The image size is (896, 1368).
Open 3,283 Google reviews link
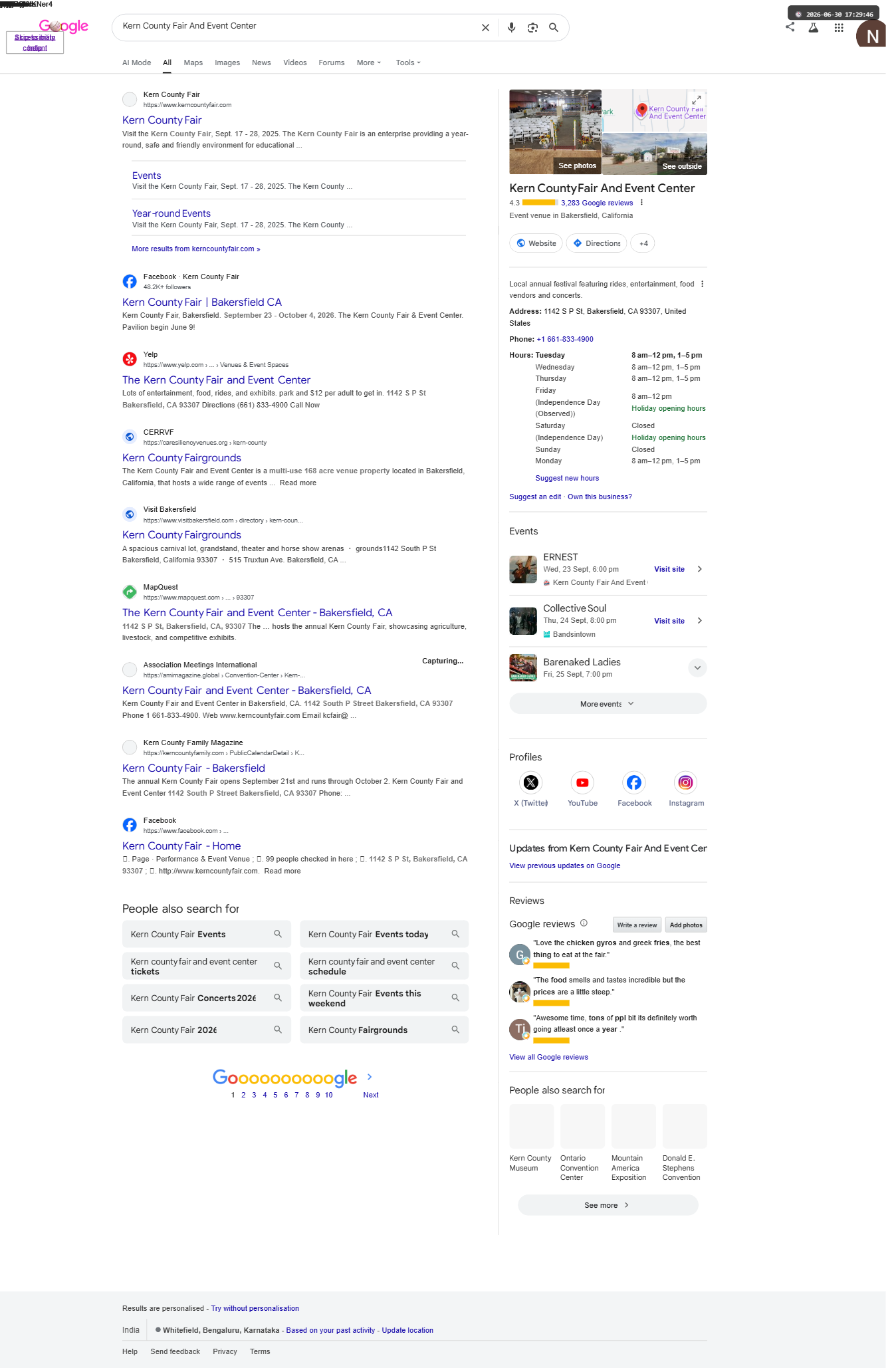(597, 203)
